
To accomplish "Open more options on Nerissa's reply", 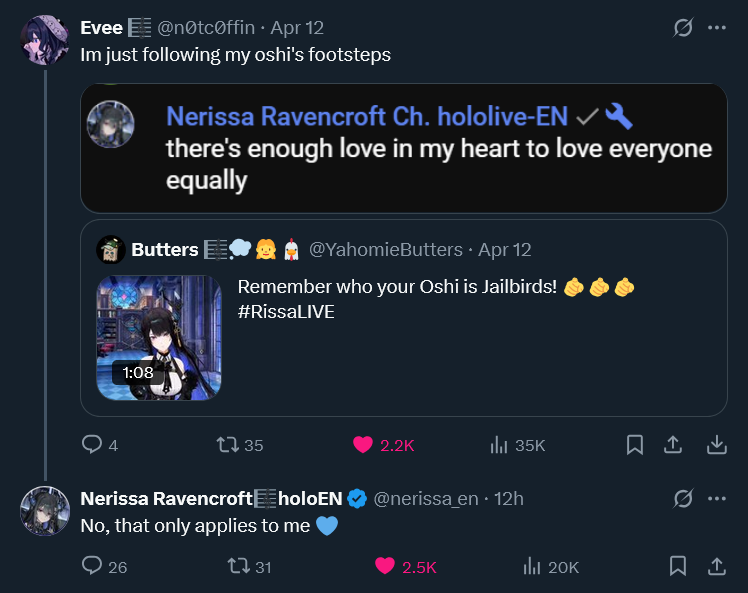I will coord(717,499).
